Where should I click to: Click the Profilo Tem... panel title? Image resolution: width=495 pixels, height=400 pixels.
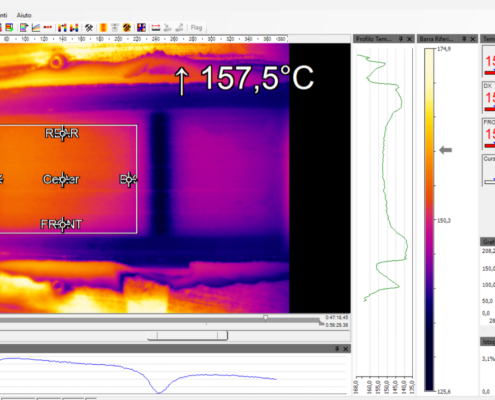(374, 39)
